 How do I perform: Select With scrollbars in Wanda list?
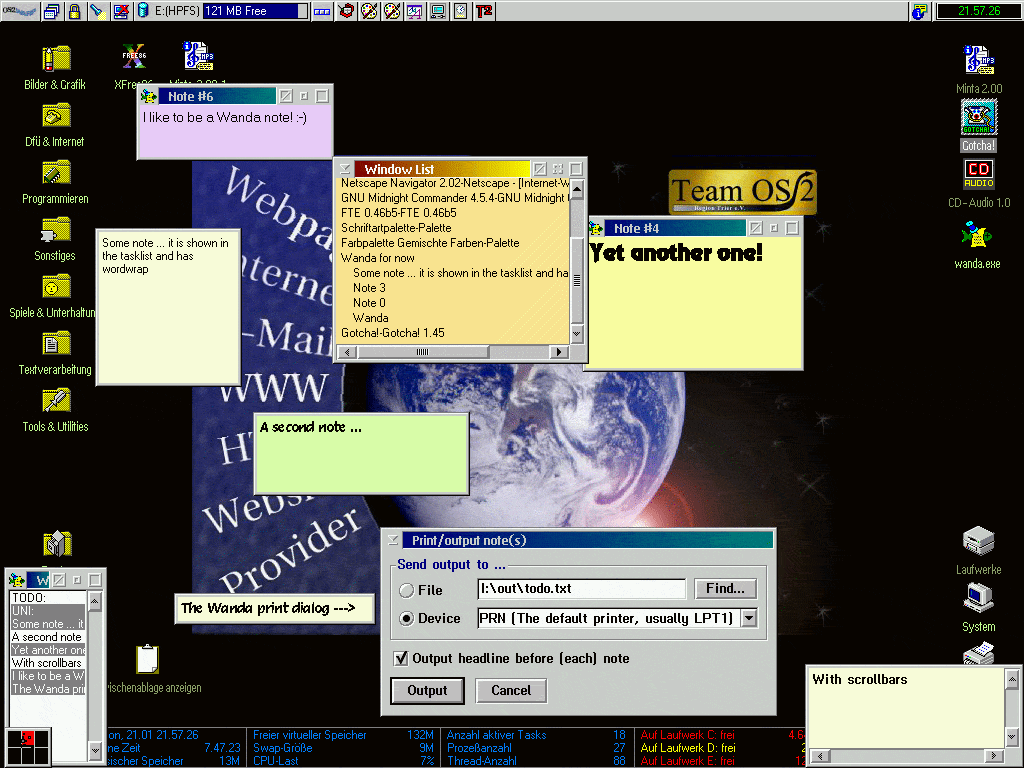click(x=48, y=663)
